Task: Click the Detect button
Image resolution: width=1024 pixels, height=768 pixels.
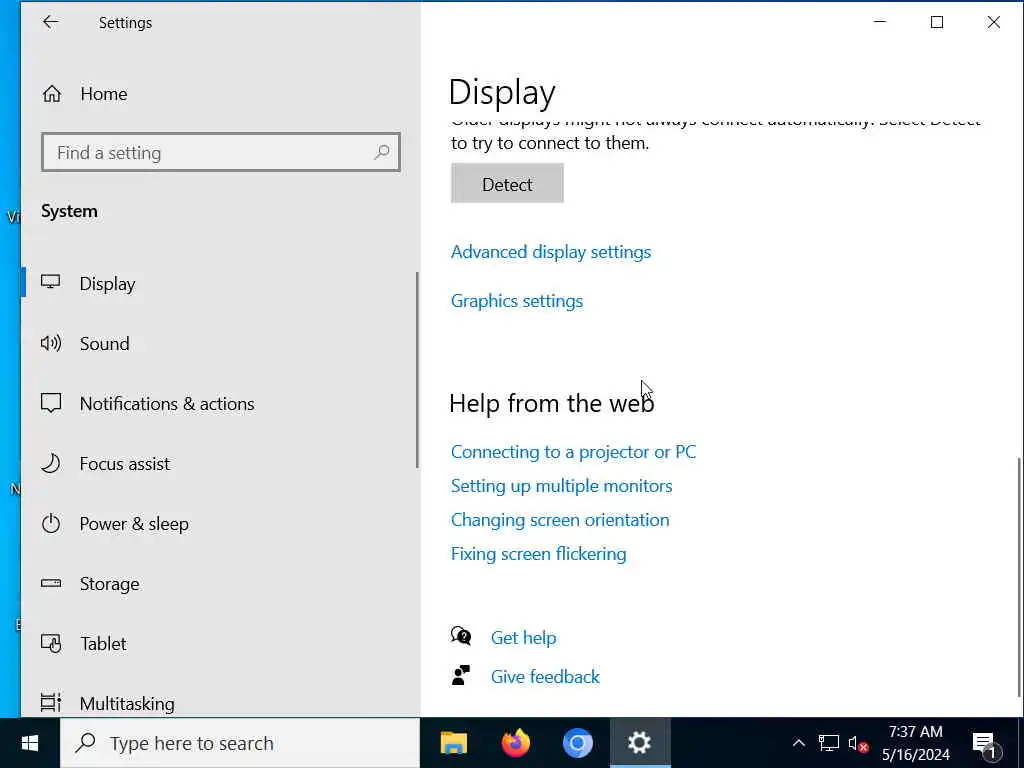Action: click(x=507, y=184)
